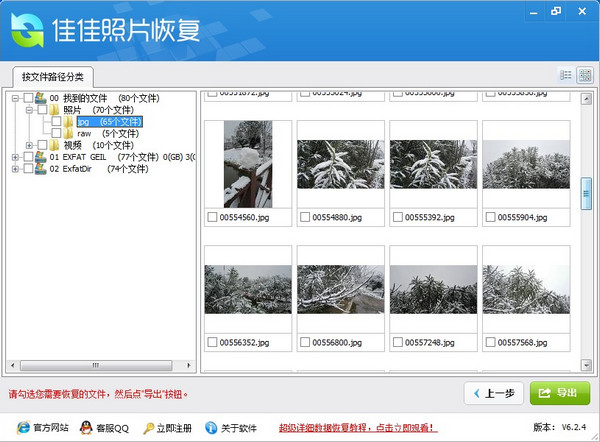The width and height of the screenshot is (600, 442).
Task: Check the 00 找到的文件 checkbox
Action: pyautogui.click(x=28, y=98)
